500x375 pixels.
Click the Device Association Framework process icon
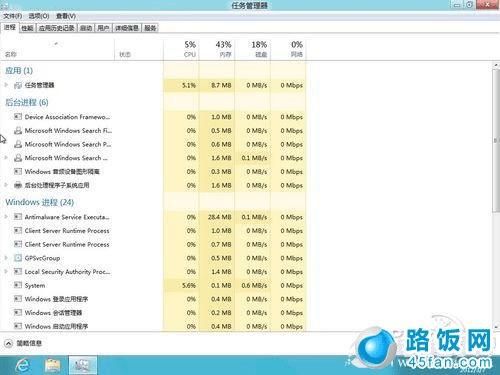coord(18,117)
